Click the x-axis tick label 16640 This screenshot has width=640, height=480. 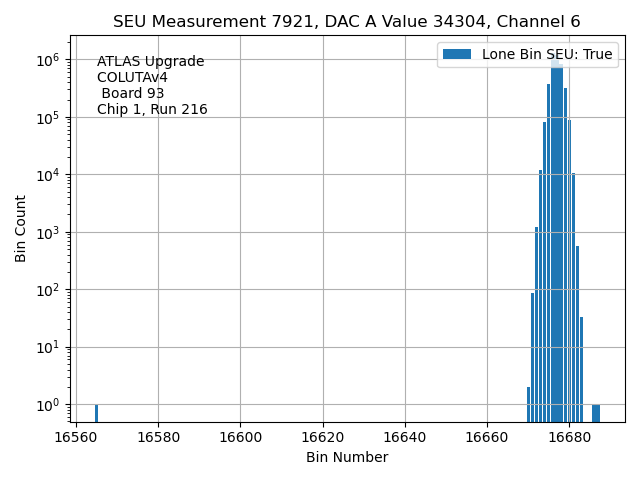405,437
